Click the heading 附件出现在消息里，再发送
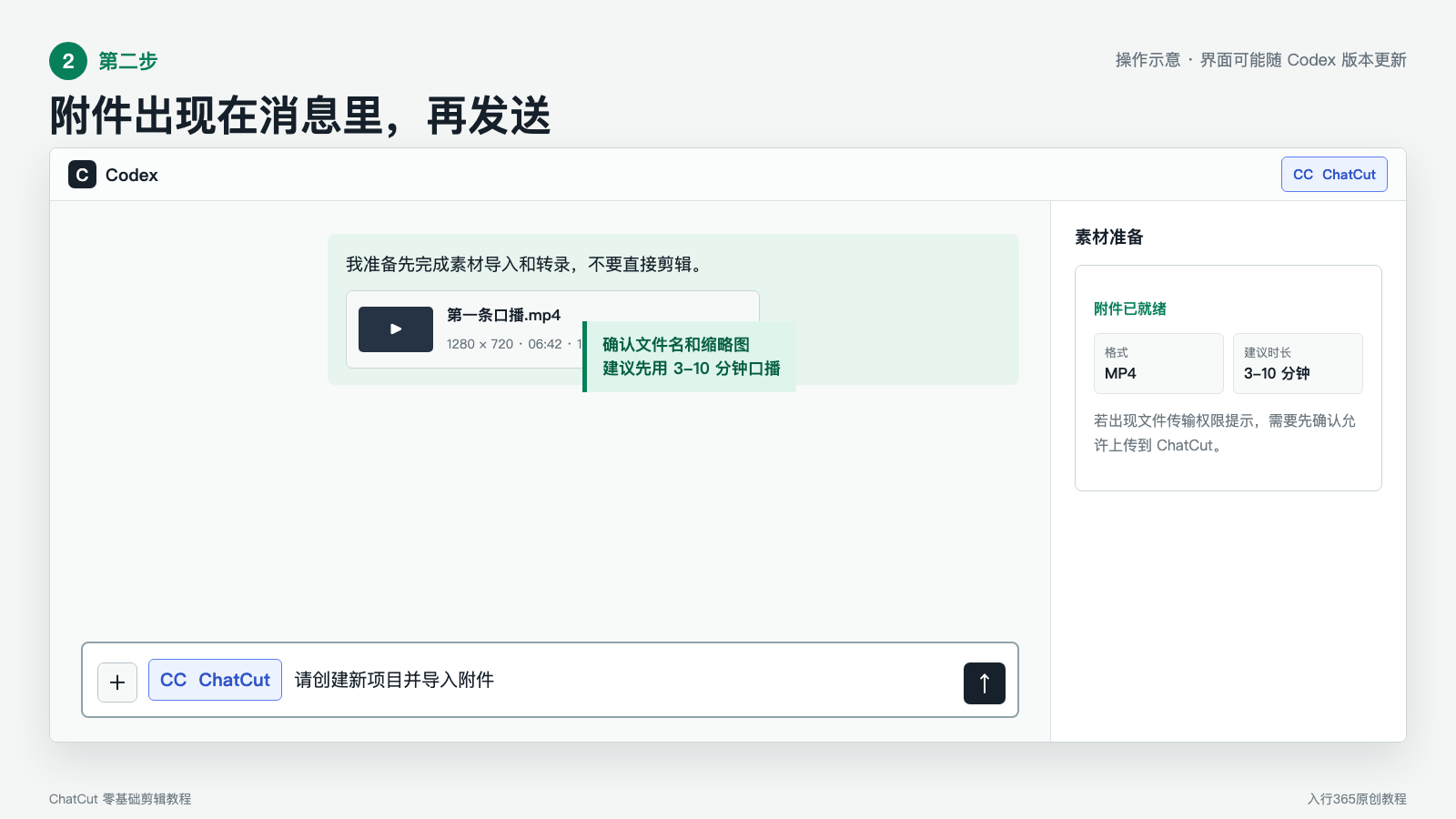The width and height of the screenshot is (1456, 819). pos(300,116)
